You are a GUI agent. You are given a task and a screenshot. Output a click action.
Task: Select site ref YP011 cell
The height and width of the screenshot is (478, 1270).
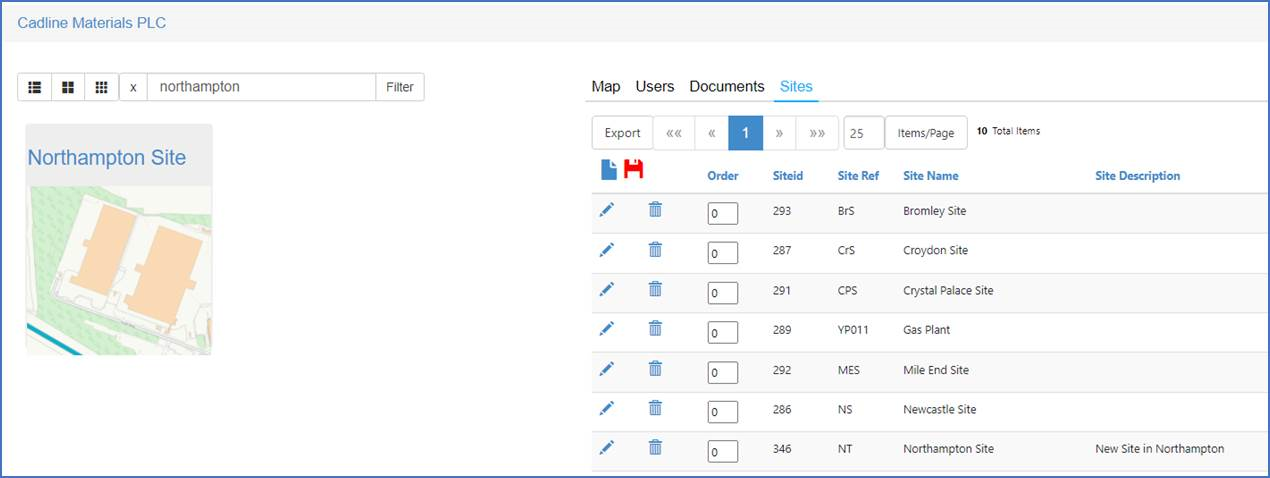tap(853, 330)
